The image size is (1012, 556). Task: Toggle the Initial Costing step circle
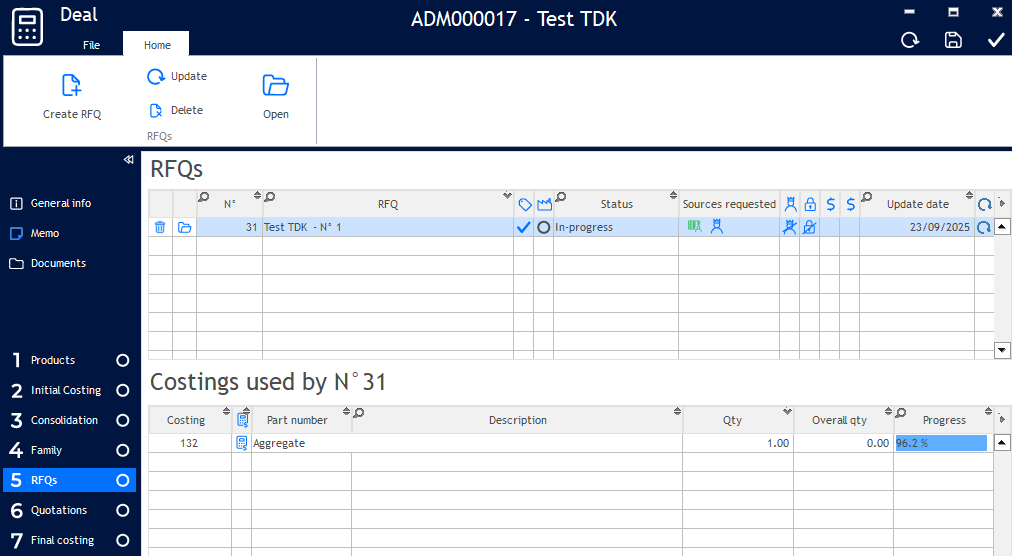[123, 391]
